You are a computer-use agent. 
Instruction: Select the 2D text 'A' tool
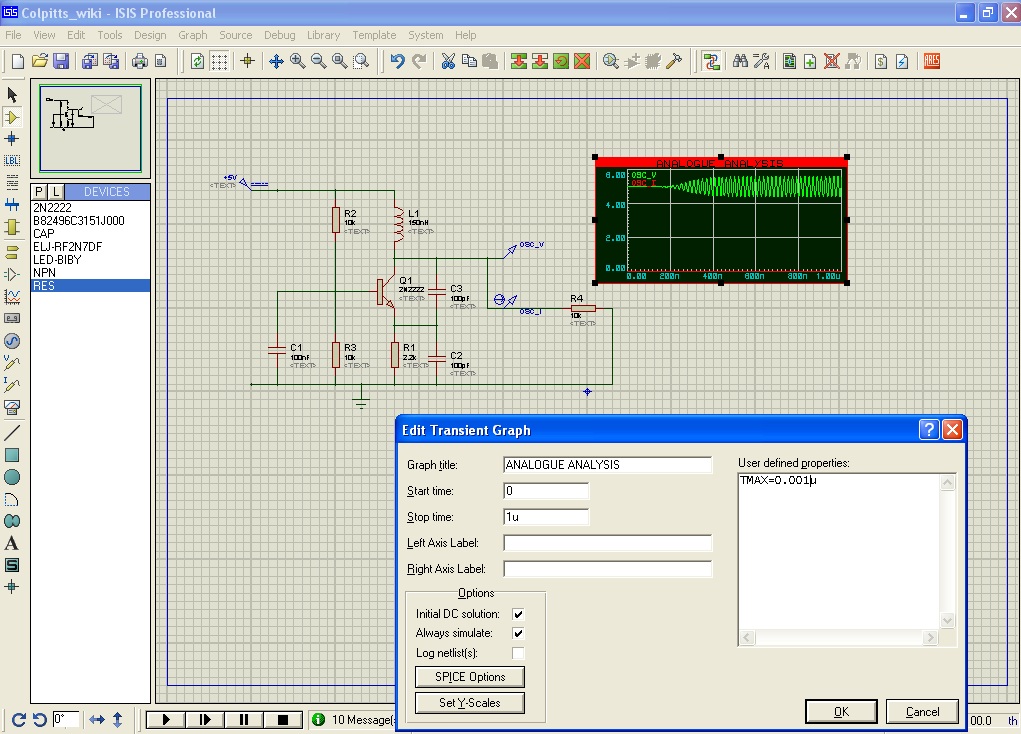point(12,543)
